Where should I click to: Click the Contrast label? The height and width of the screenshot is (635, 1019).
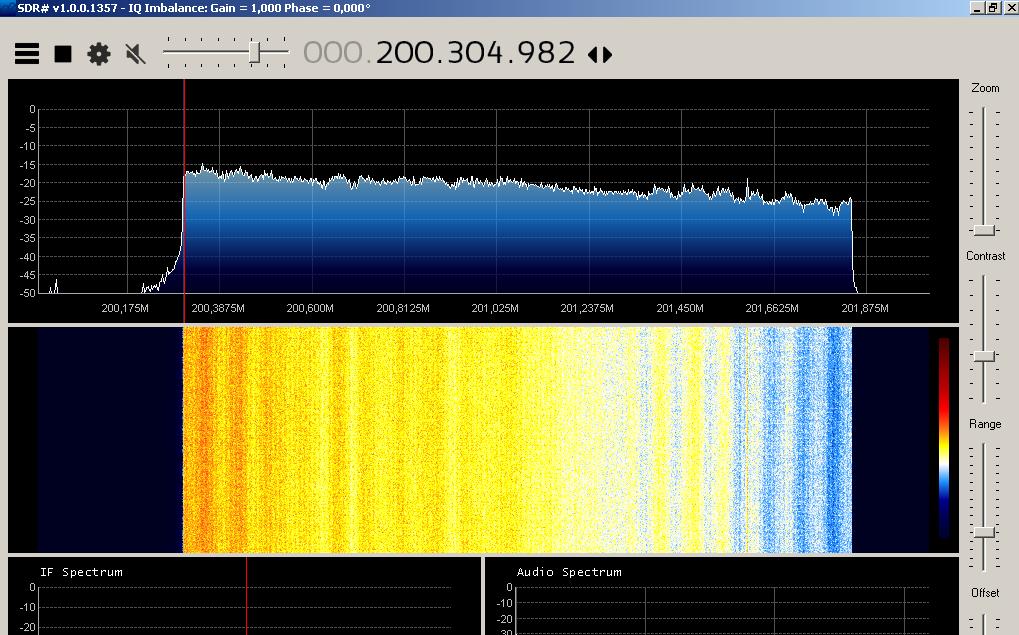tap(985, 255)
